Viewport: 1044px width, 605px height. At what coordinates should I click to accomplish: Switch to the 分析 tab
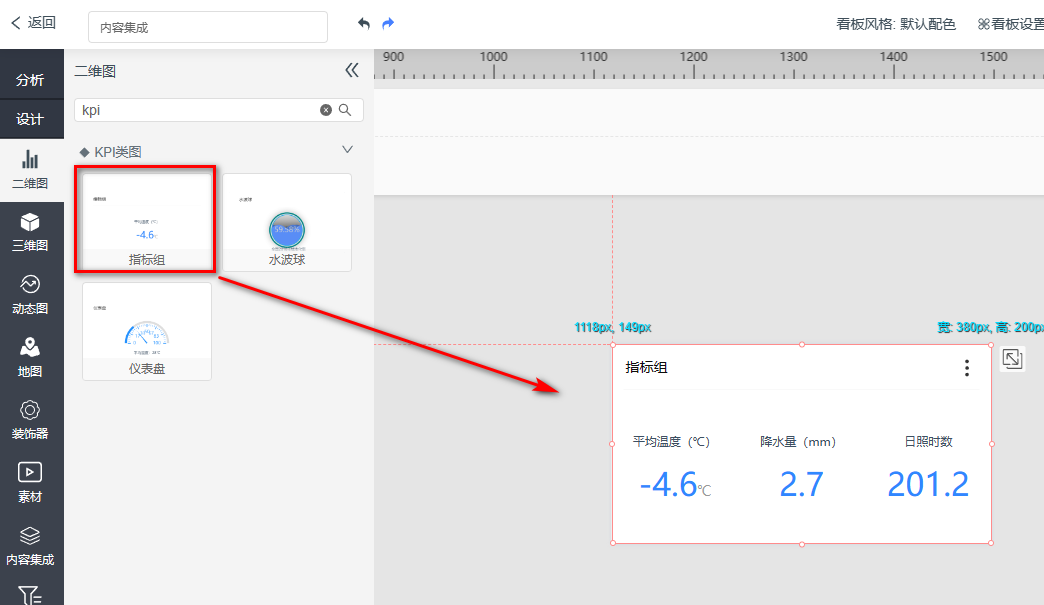[x=30, y=80]
